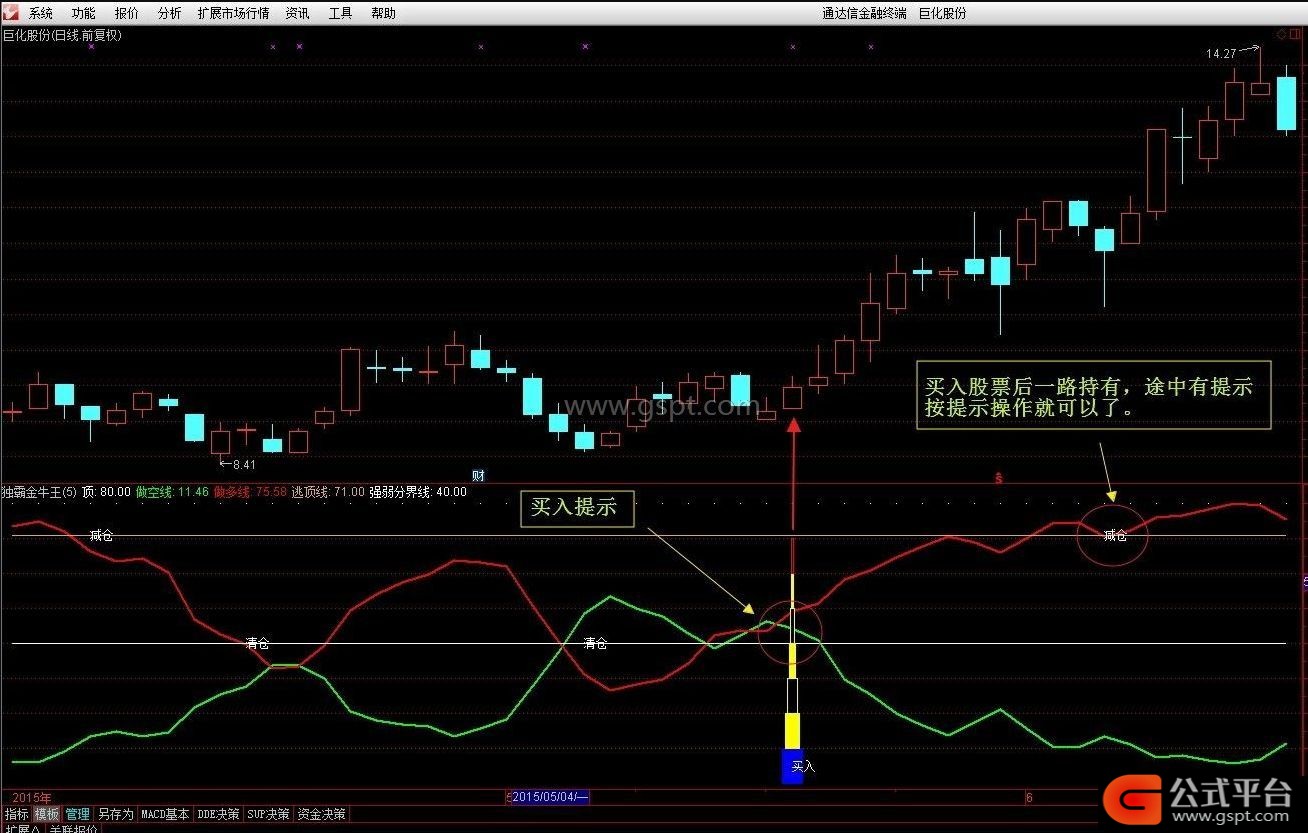The width and height of the screenshot is (1308, 833).
Task: Load the 资金决策 template
Action: click(x=322, y=815)
